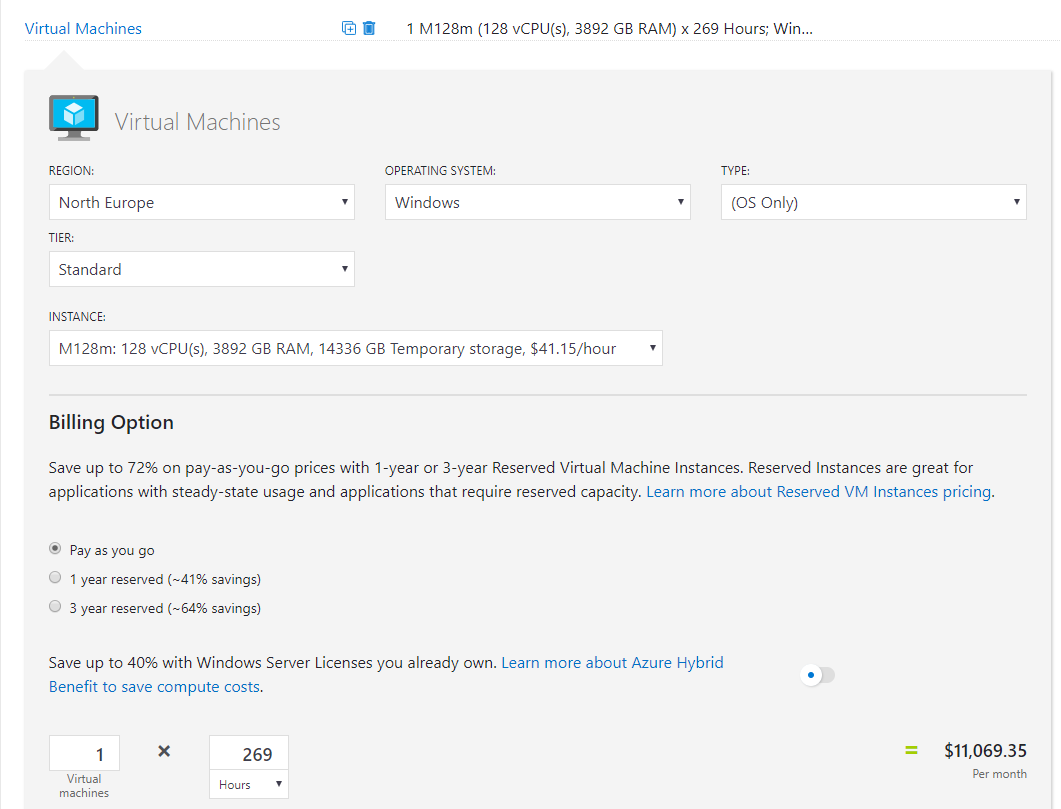The width and height of the screenshot is (1061, 809).
Task: Change the Hours unit dropdown
Action: click(x=248, y=785)
